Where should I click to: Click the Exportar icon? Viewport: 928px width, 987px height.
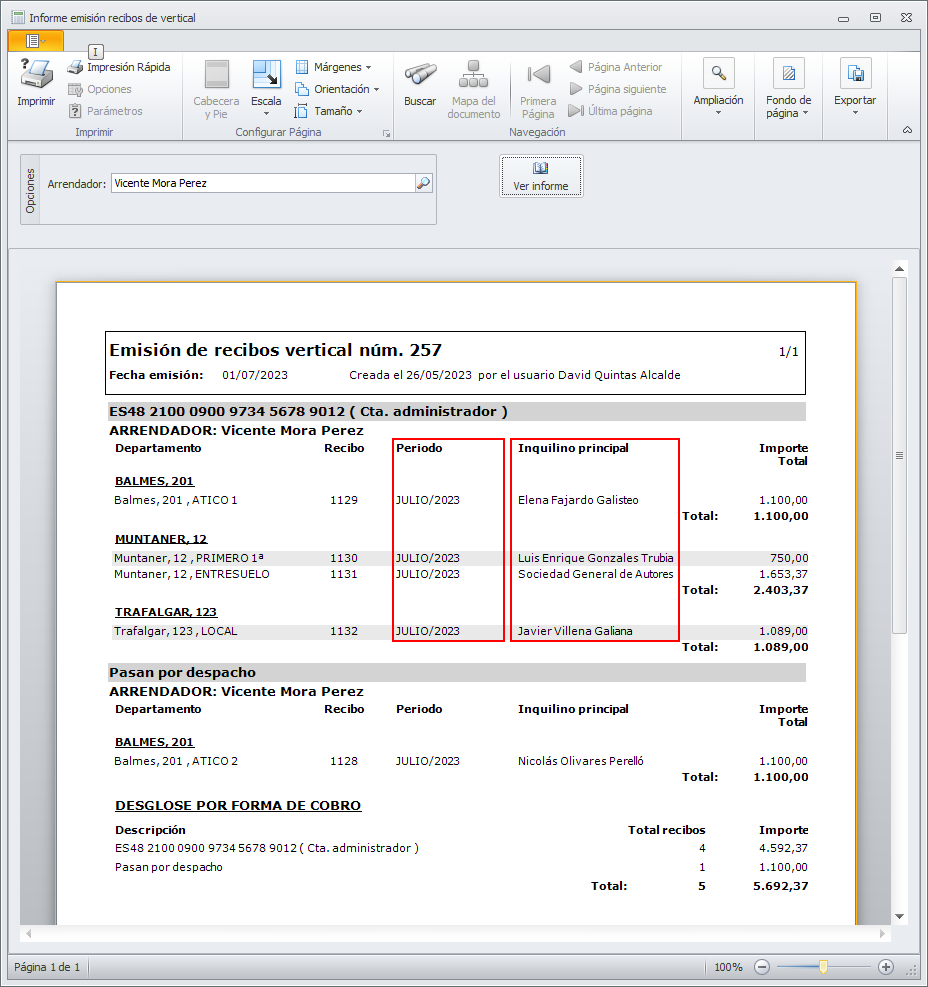coord(855,74)
